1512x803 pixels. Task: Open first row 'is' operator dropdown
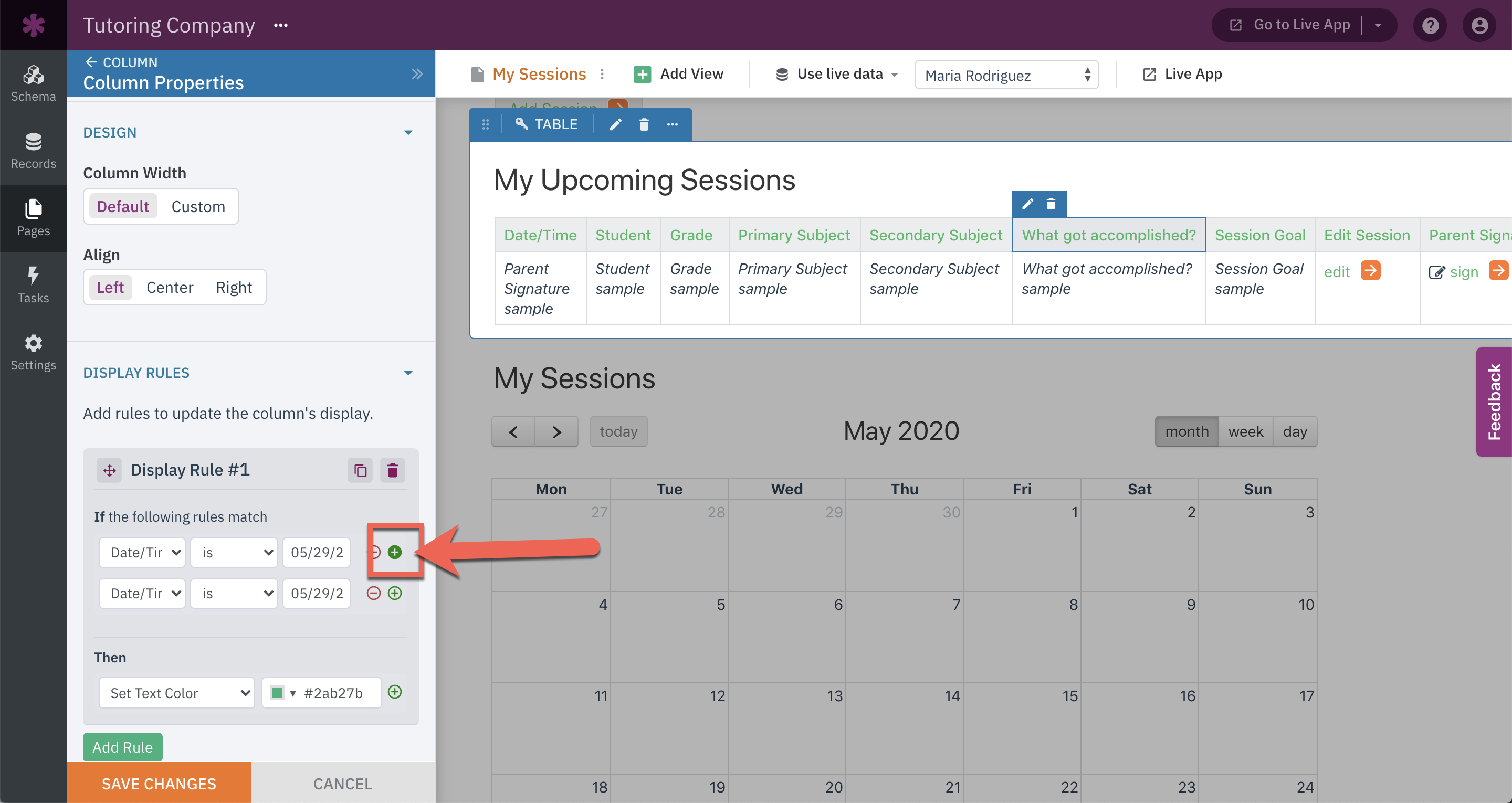point(234,552)
